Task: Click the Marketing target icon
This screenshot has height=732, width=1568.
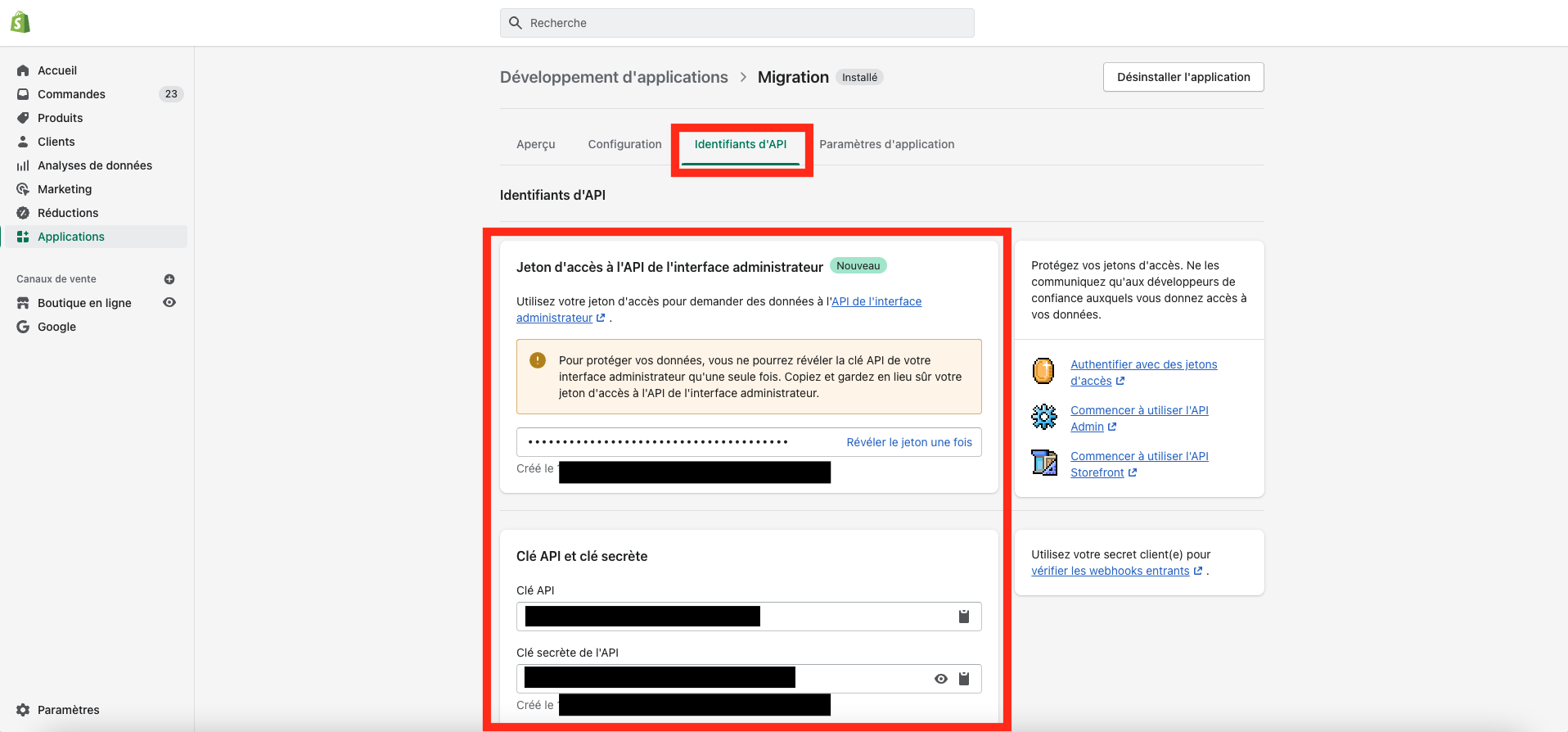Action: click(x=23, y=189)
